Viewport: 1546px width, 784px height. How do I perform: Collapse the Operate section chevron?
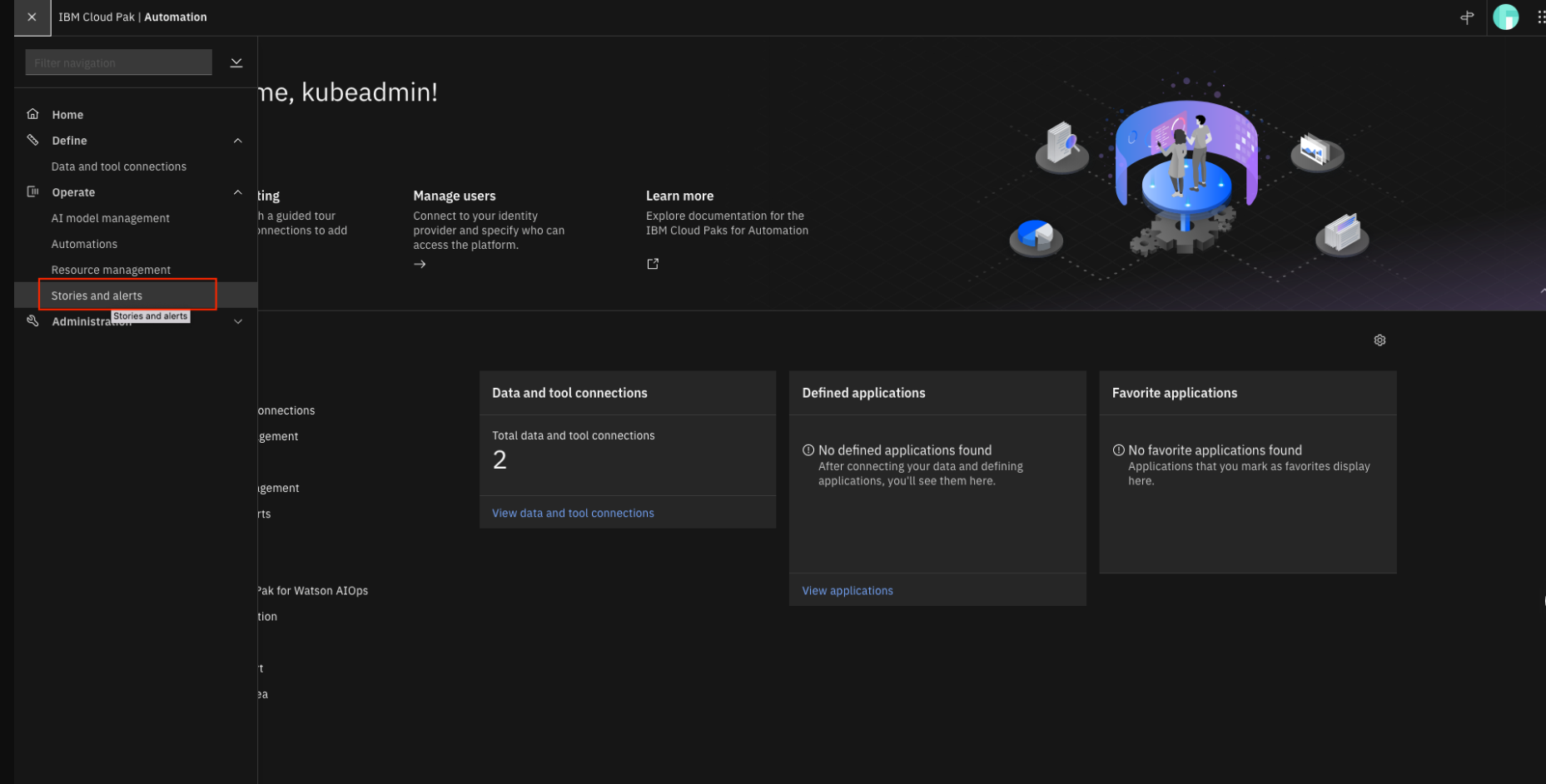coord(238,192)
